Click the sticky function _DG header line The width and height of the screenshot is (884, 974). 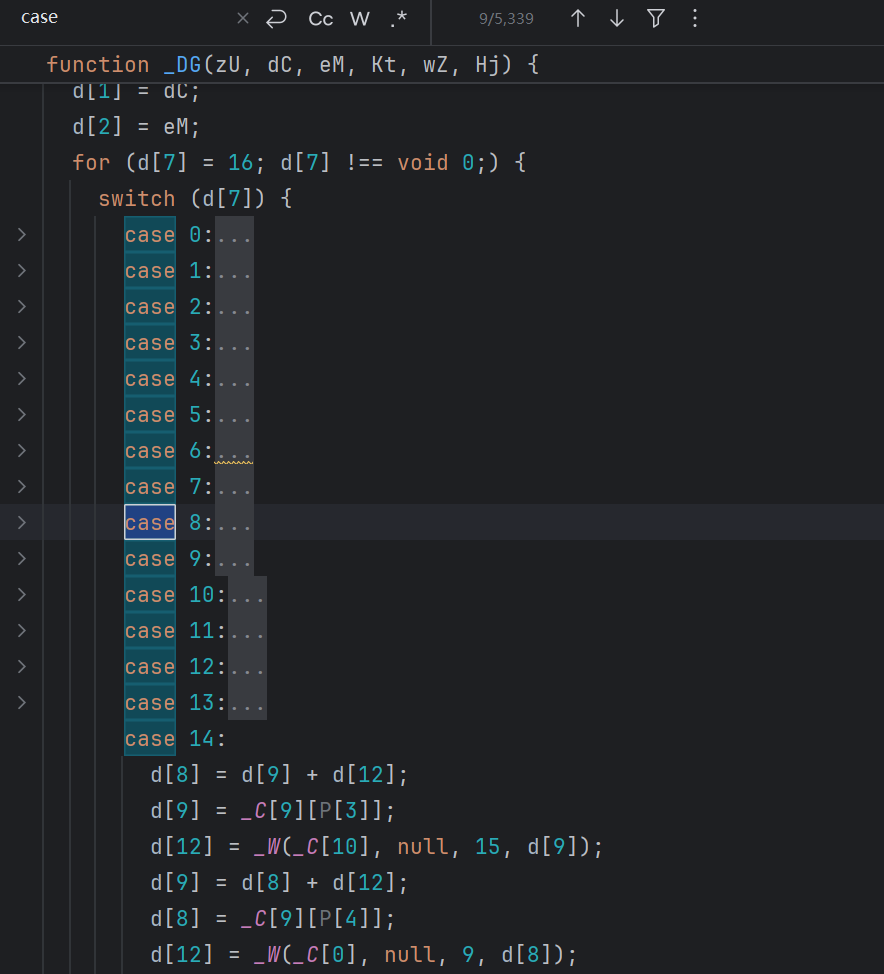(x=293, y=65)
